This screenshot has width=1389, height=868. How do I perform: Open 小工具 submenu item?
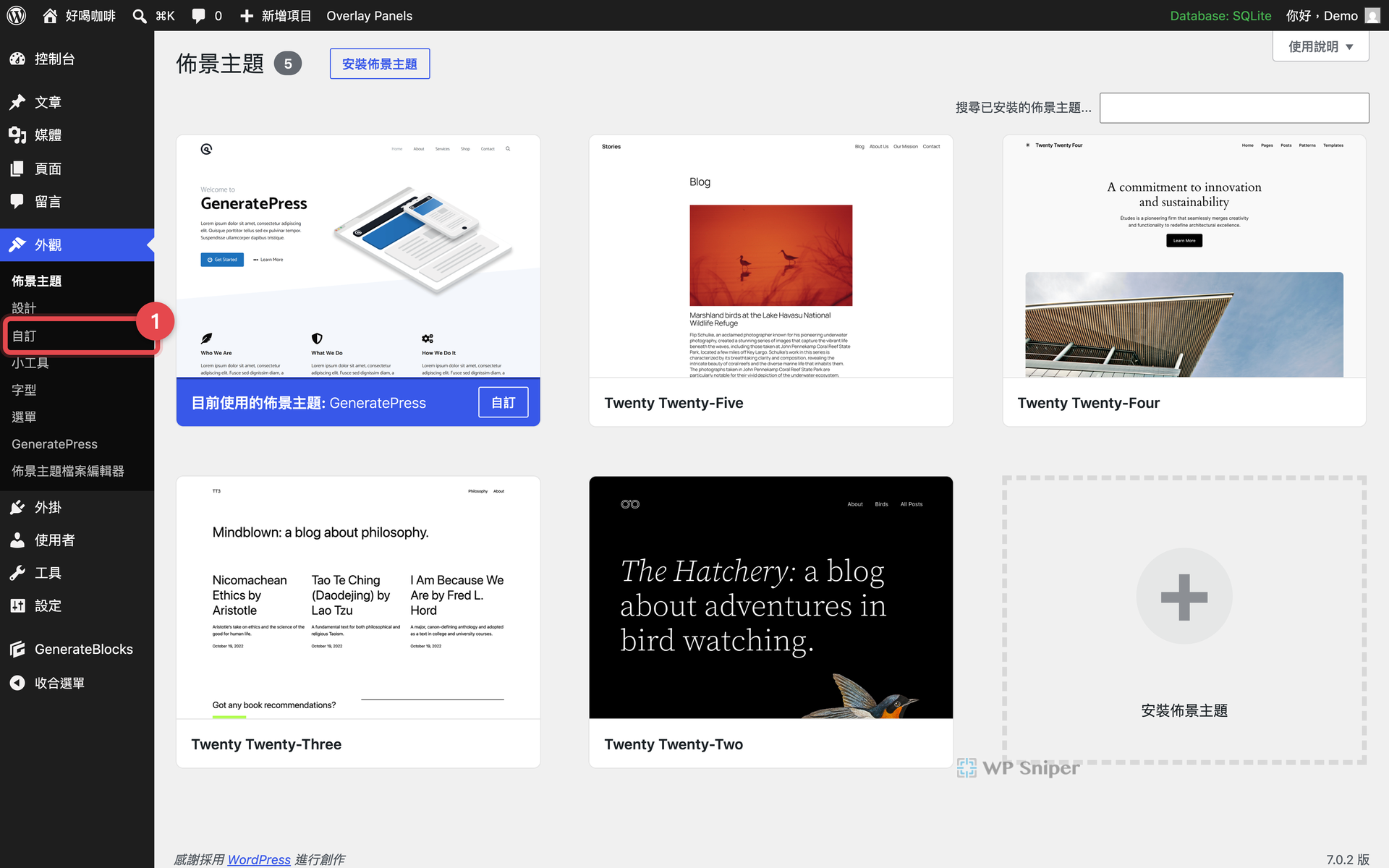click(x=30, y=363)
